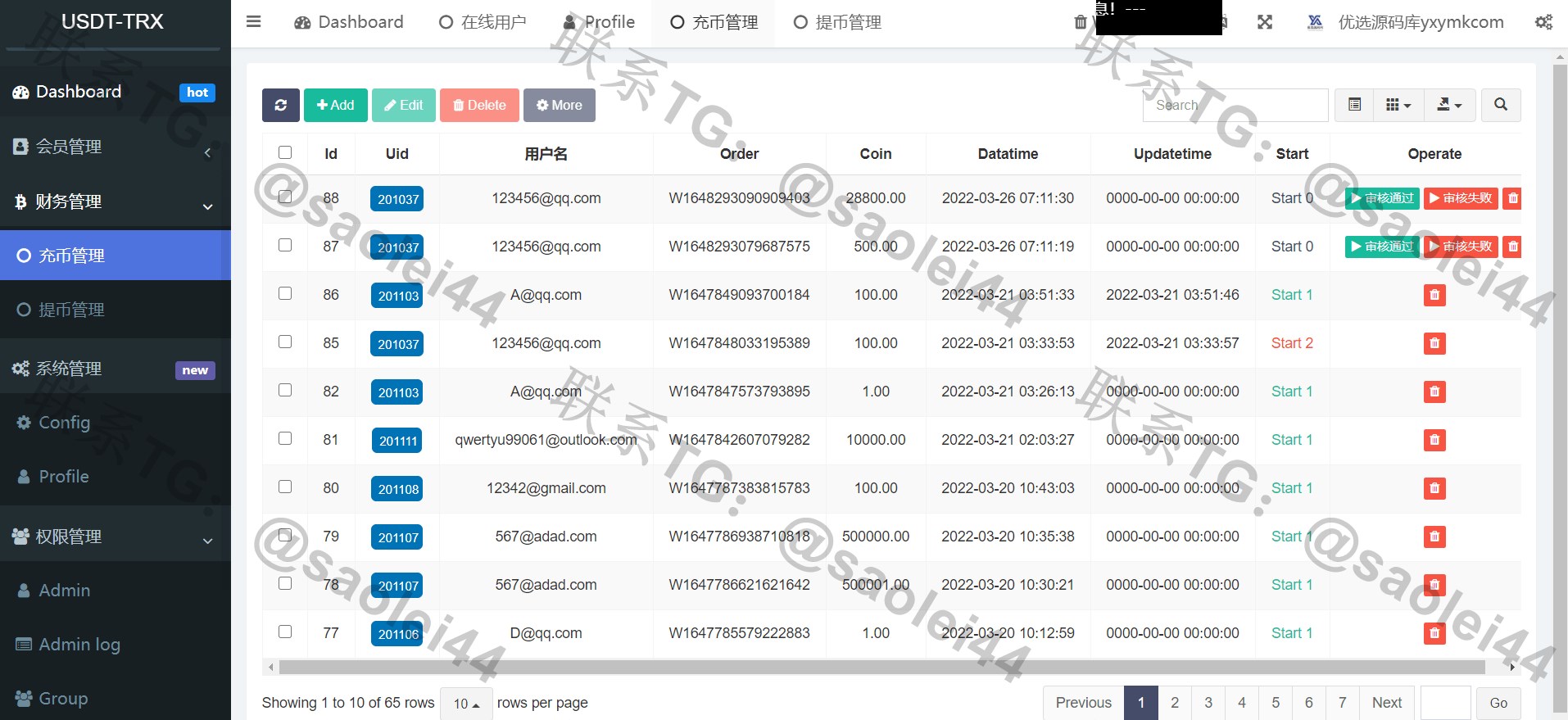
Task: Check the checkbox for row 87
Action: (x=285, y=245)
